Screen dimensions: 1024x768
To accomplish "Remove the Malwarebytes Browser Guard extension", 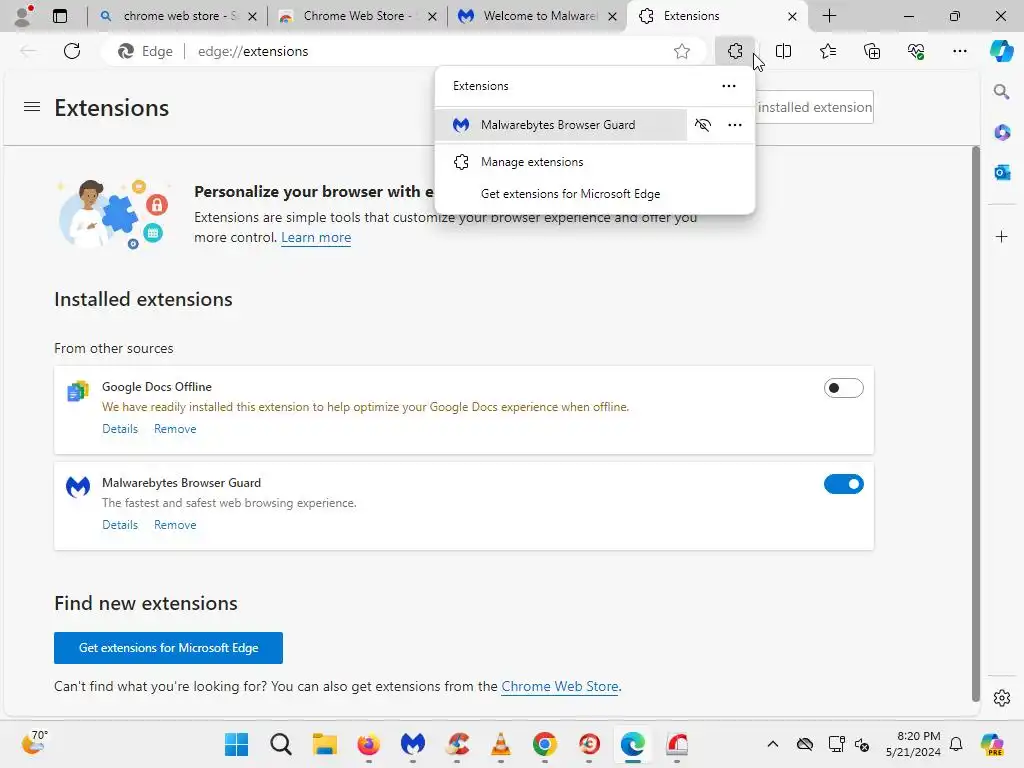I will click(175, 525).
